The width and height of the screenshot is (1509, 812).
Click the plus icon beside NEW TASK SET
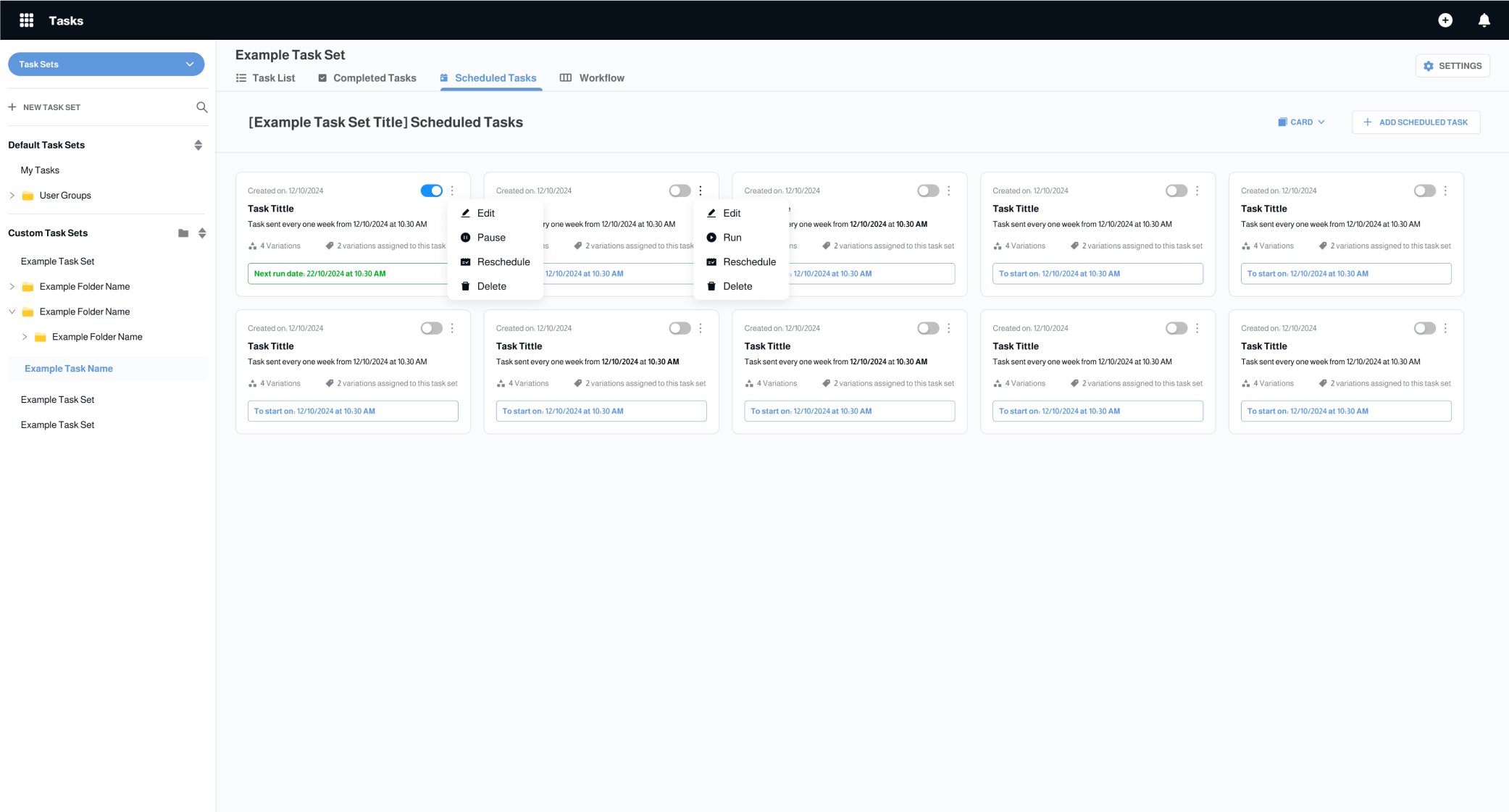tap(12, 107)
